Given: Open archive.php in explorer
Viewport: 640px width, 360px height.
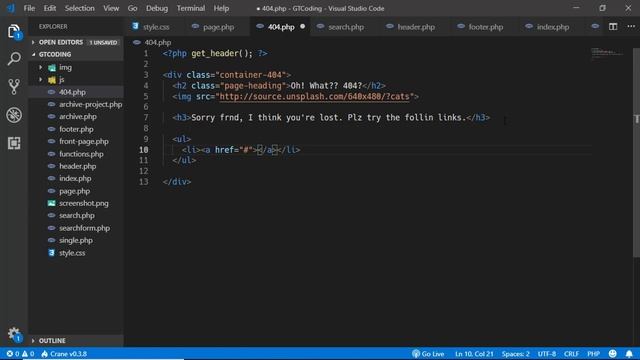Looking at the screenshot, I should click(78, 116).
